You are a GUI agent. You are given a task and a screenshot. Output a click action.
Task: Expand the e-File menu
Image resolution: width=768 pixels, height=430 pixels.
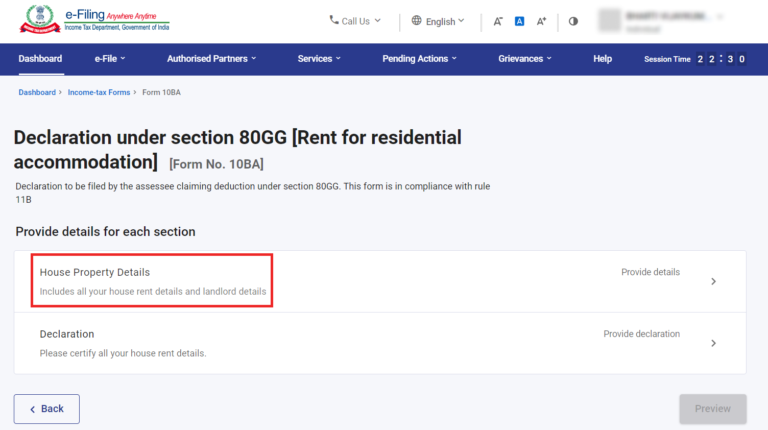click(x=110, y=59)
